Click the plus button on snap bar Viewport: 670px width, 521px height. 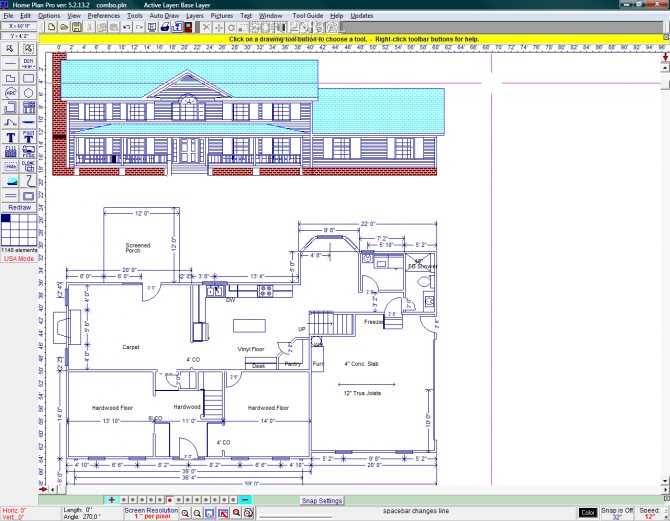(x=112, y=500)
